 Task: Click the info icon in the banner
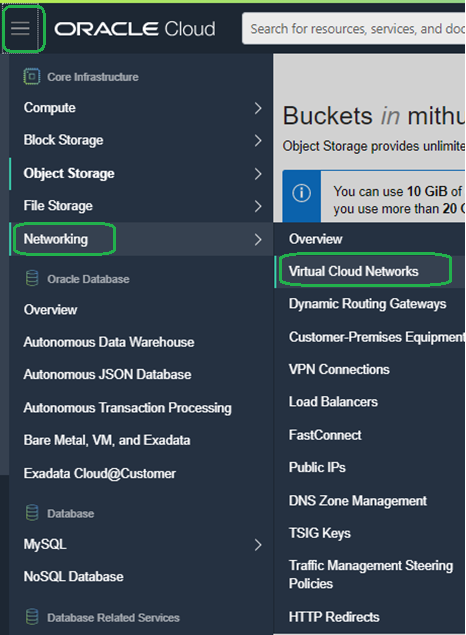tap(302, 193)
